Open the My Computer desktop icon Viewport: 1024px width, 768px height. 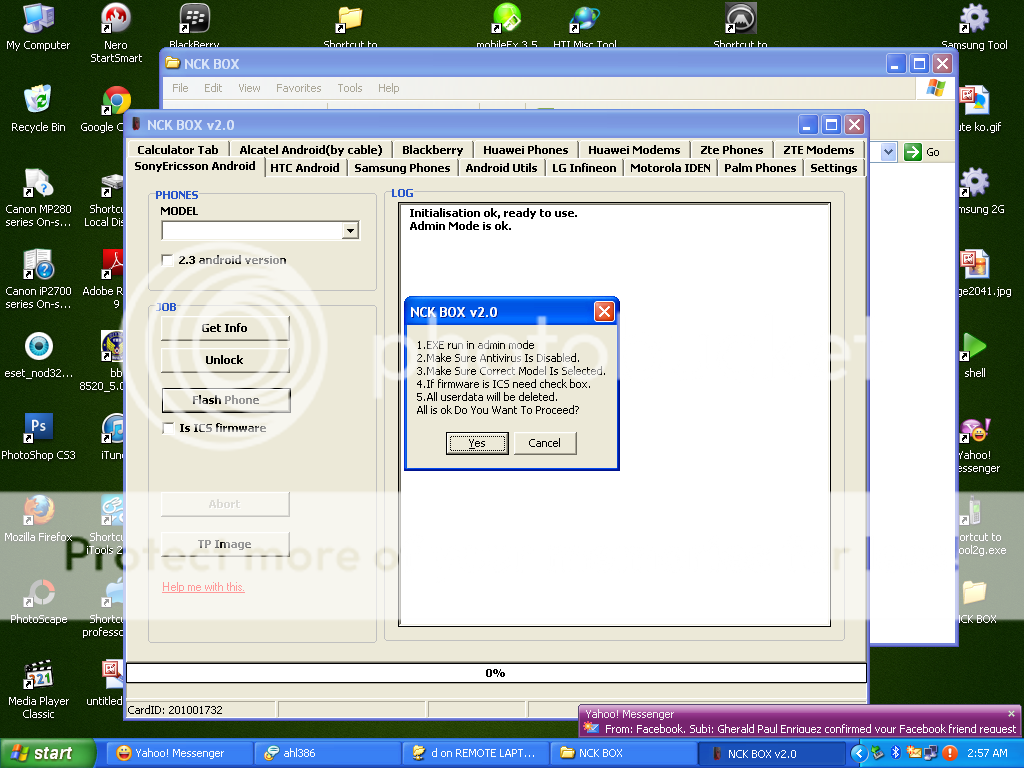tap(38, 20)
